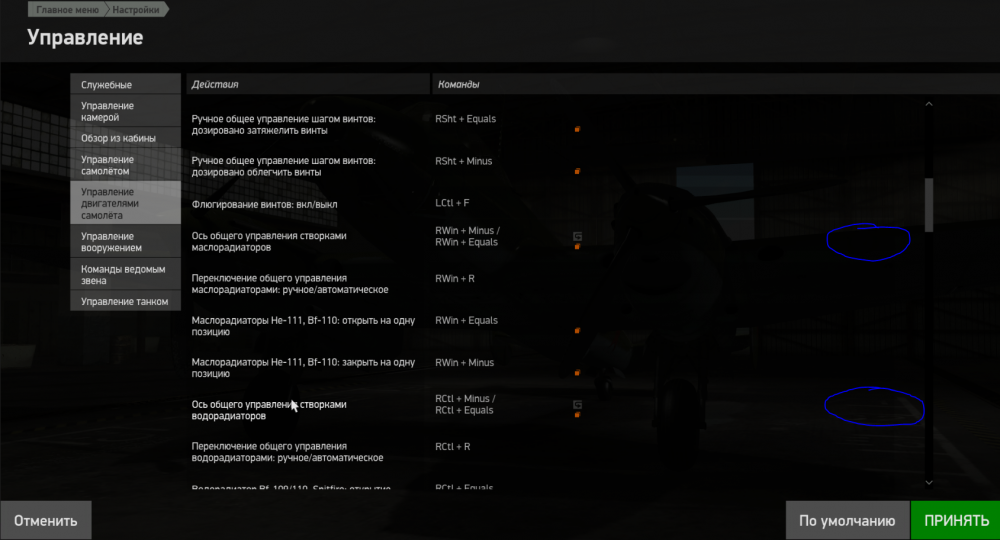Open Управление вооружением category
Viewport: 1000px width, 540px height.
point(126,242)
